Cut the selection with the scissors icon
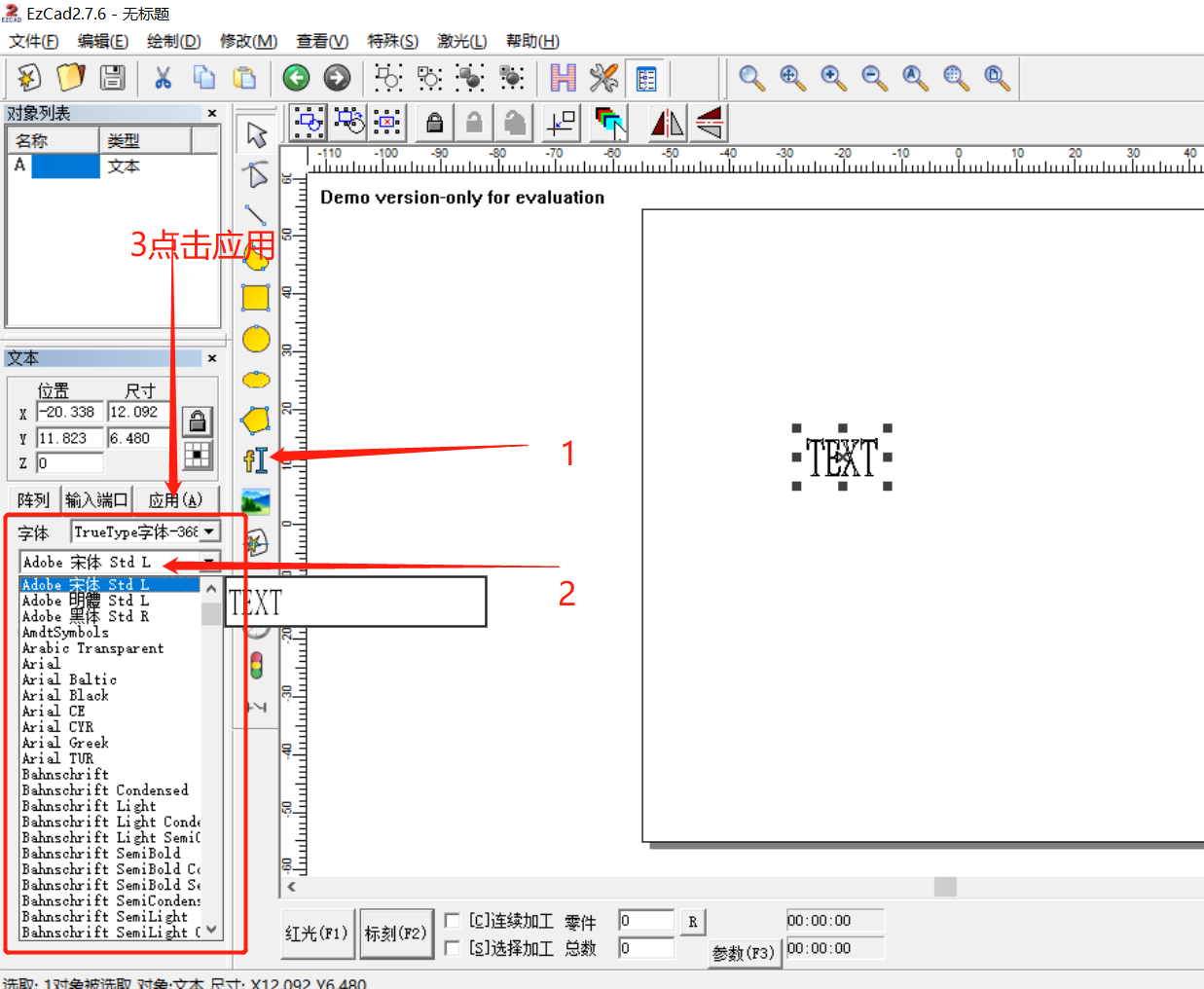The image size is (1204, 989). tap(163, 78)
